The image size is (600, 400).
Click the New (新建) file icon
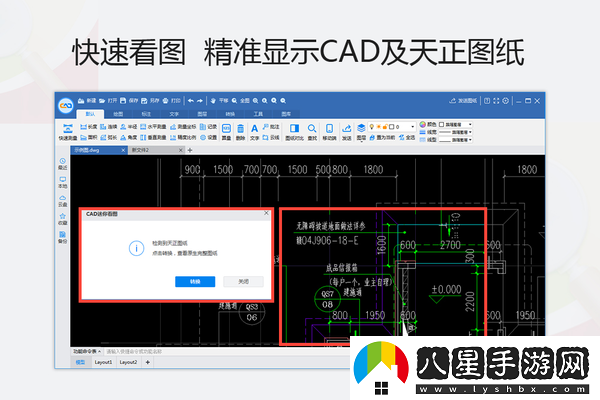[x=81, y=101]
